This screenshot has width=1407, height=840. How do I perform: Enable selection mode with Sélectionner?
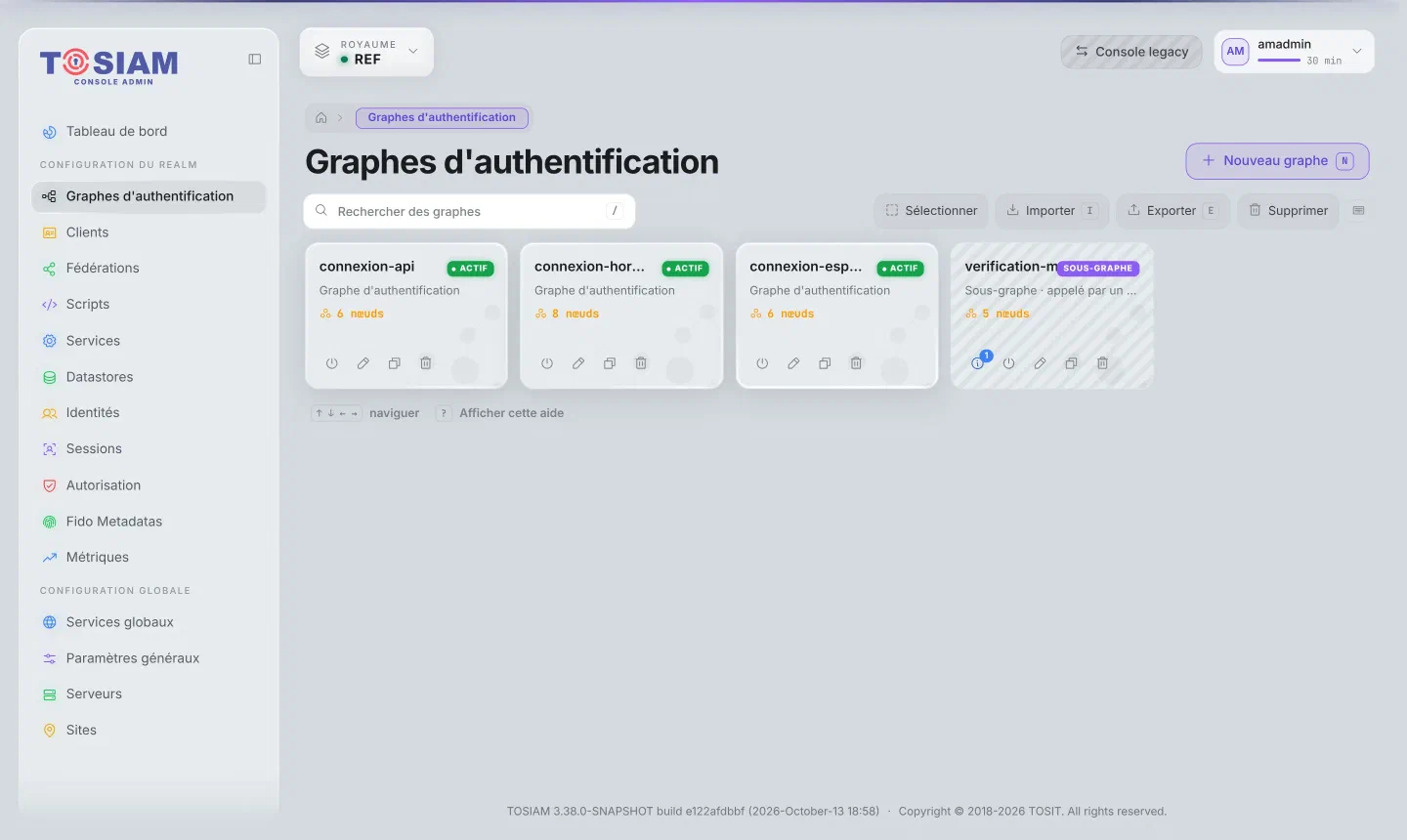[x=931, y=211]
